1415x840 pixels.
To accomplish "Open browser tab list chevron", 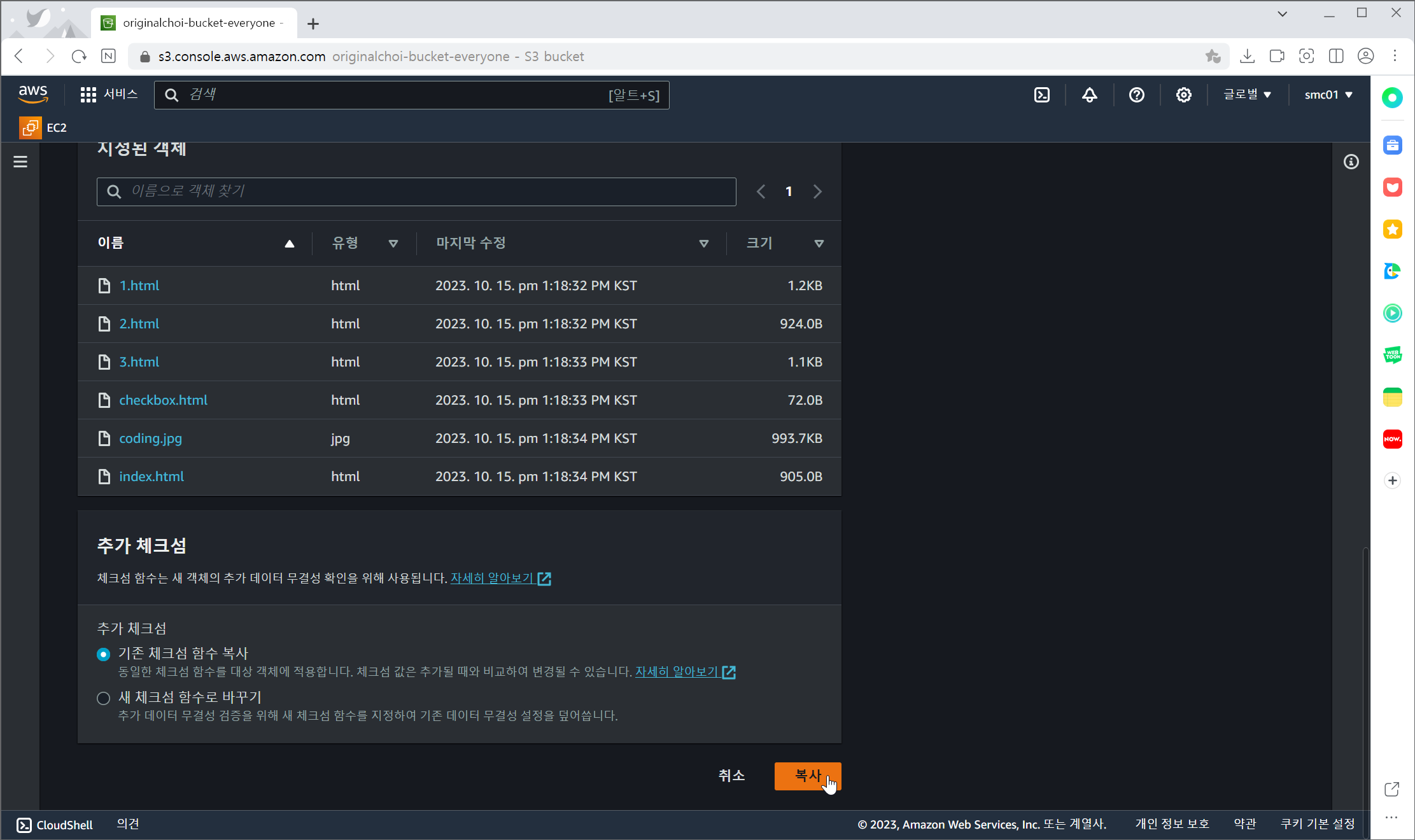I will click(1283, 14).
